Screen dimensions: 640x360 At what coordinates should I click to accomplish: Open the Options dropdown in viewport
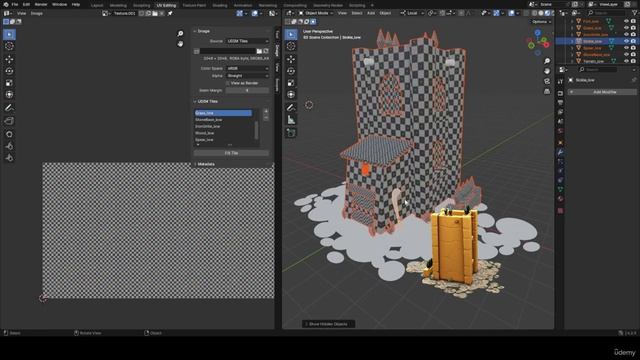541,22
